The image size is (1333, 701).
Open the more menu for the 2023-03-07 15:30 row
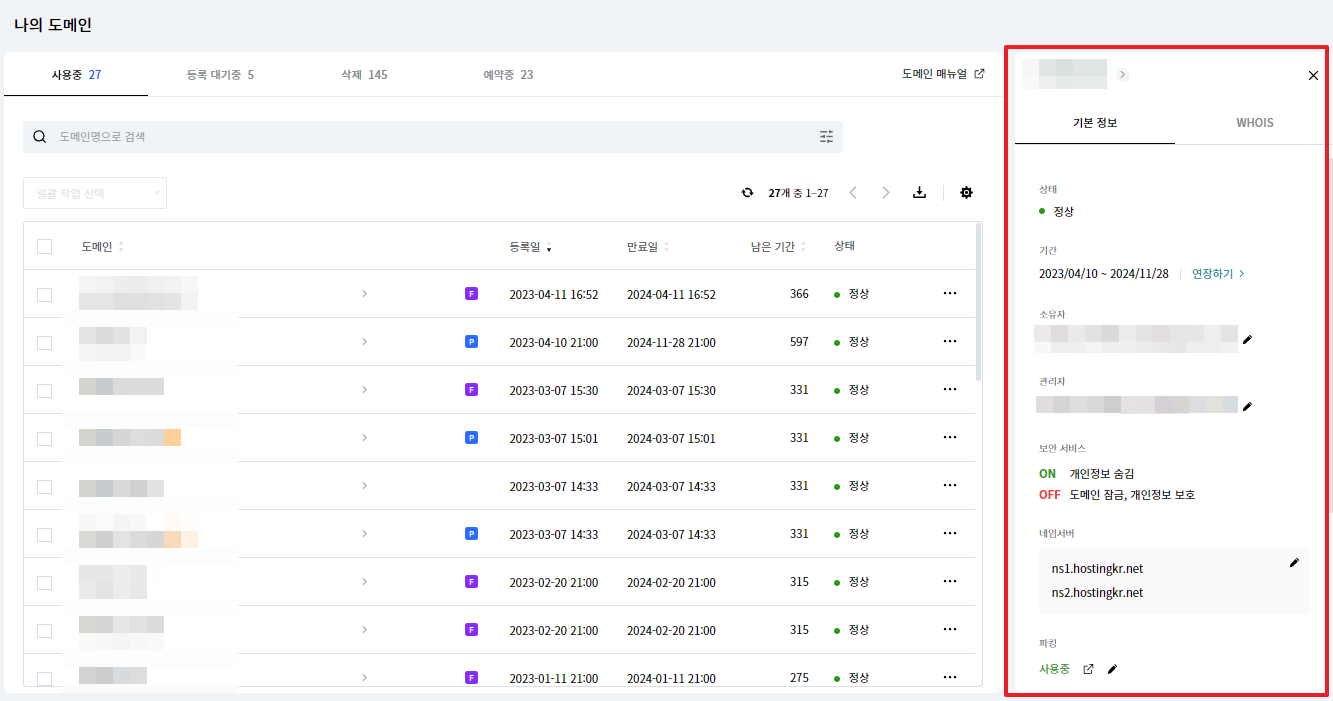point(950,389)
